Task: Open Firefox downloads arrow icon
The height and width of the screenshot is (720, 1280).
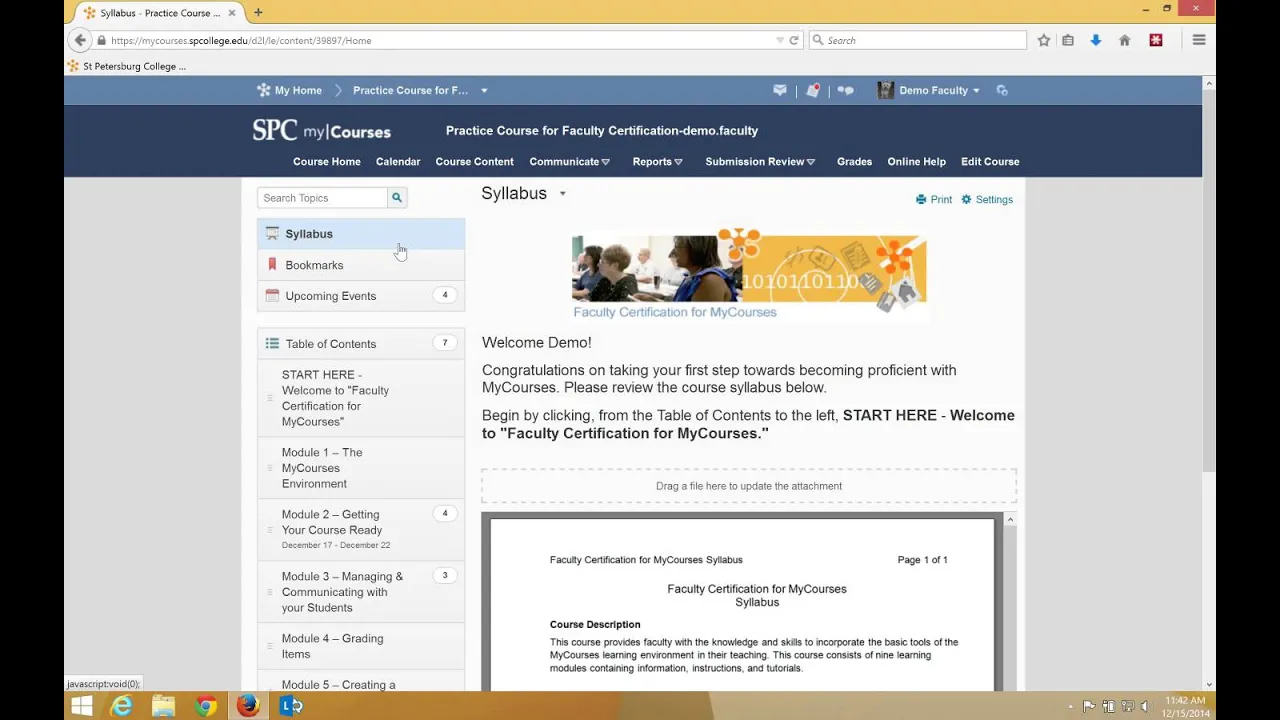Action: [x=1096, y=40]
